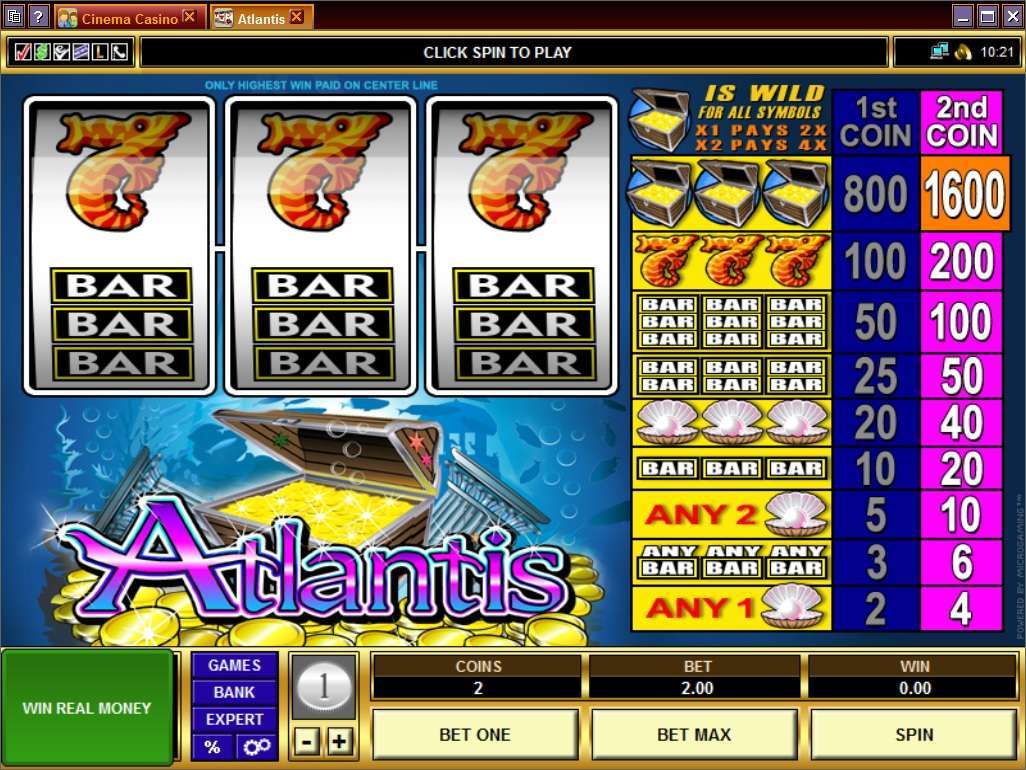Click the SPIN button
1026x770 pixels.
[x=914, y=735]
